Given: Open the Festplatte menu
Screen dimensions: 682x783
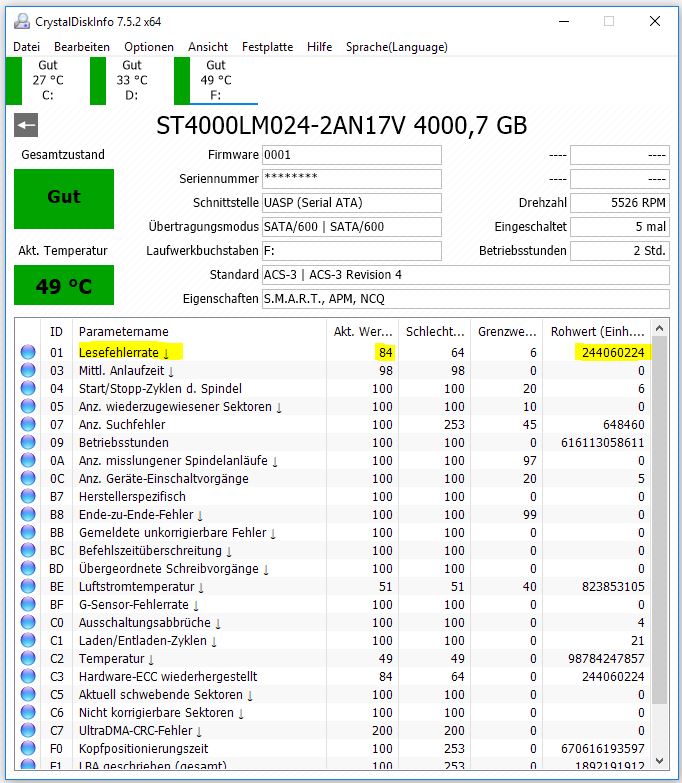Looking at the screenshot, I should point(268,47).
